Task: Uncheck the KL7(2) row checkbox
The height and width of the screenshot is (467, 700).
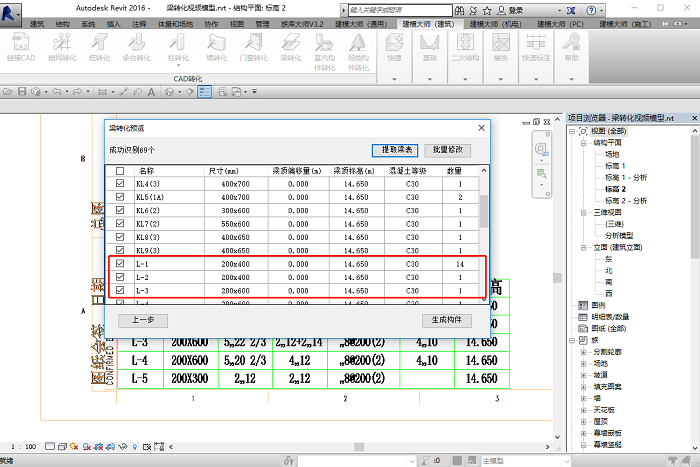Action: click(120, 223)
